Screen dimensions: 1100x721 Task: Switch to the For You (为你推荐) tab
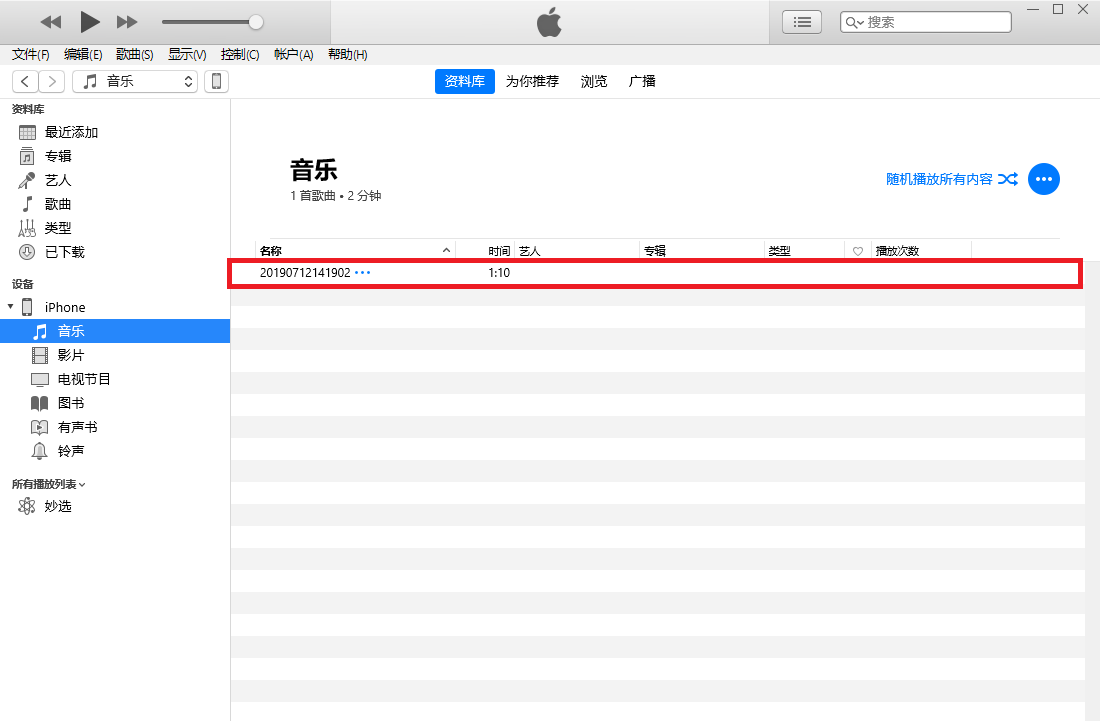pyautogui.click(x=532, y=81)
